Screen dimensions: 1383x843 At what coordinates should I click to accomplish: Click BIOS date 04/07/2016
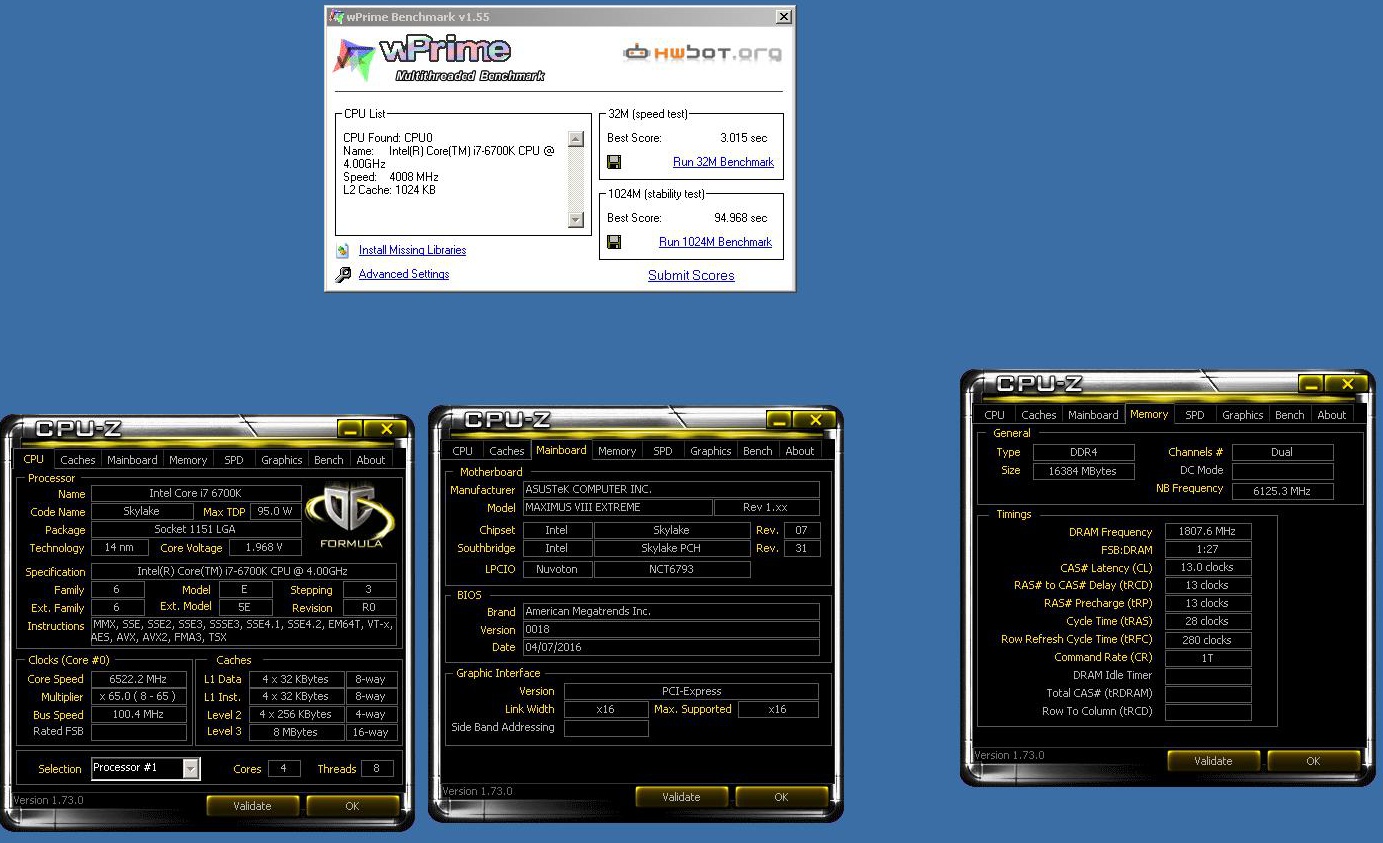[670, 648]
